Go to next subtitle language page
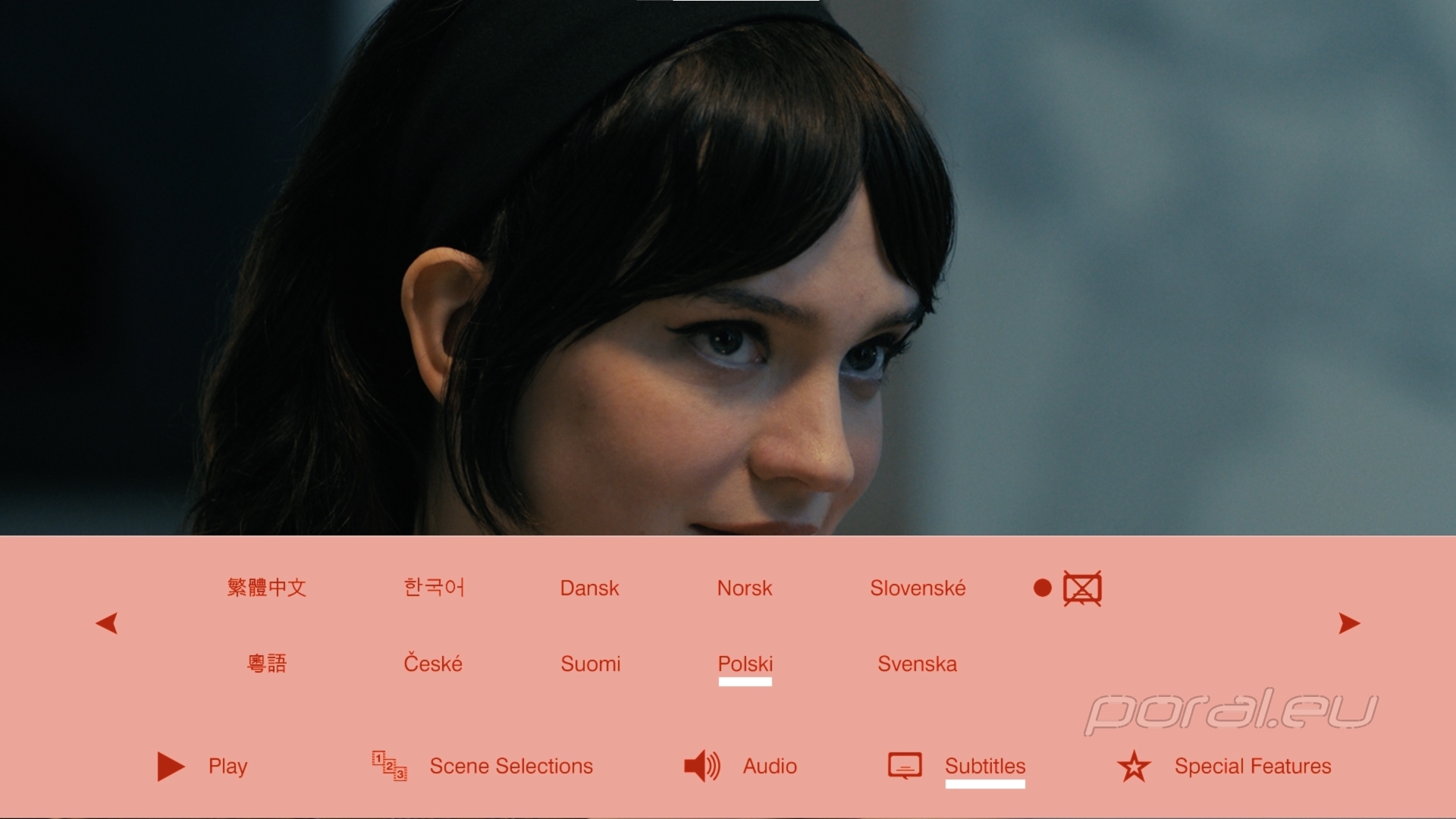This screenshot has width=1456, height=819. tap(1349, 623)
